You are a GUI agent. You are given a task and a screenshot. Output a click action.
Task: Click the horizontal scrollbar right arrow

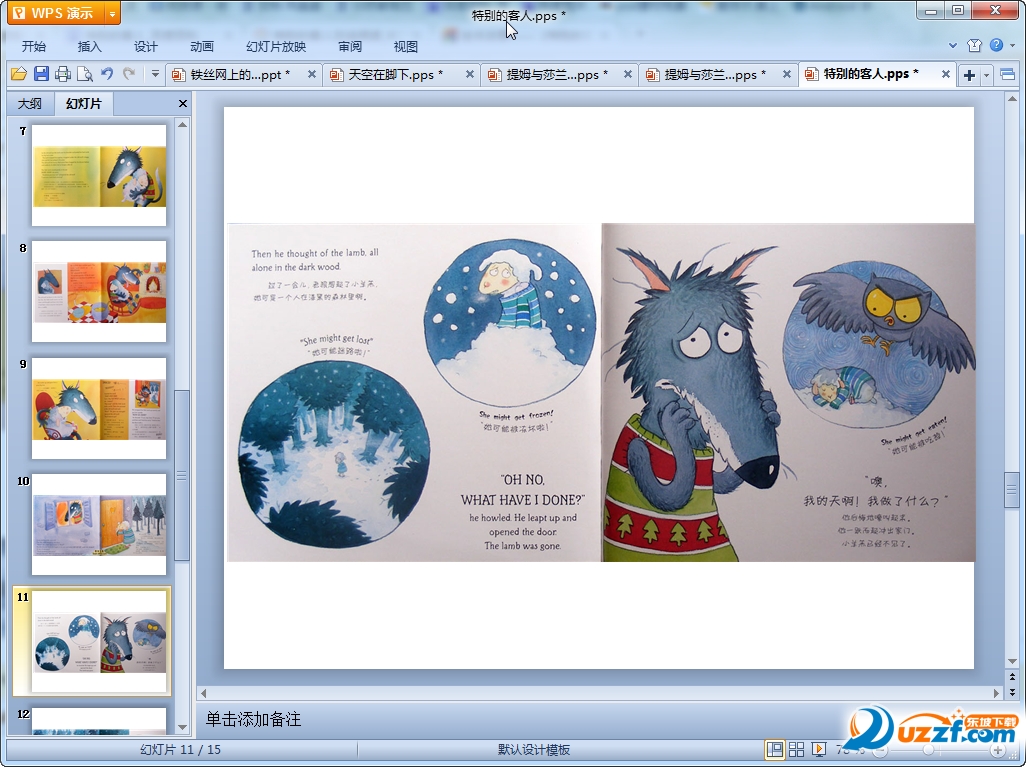click(x=997, y=693)
